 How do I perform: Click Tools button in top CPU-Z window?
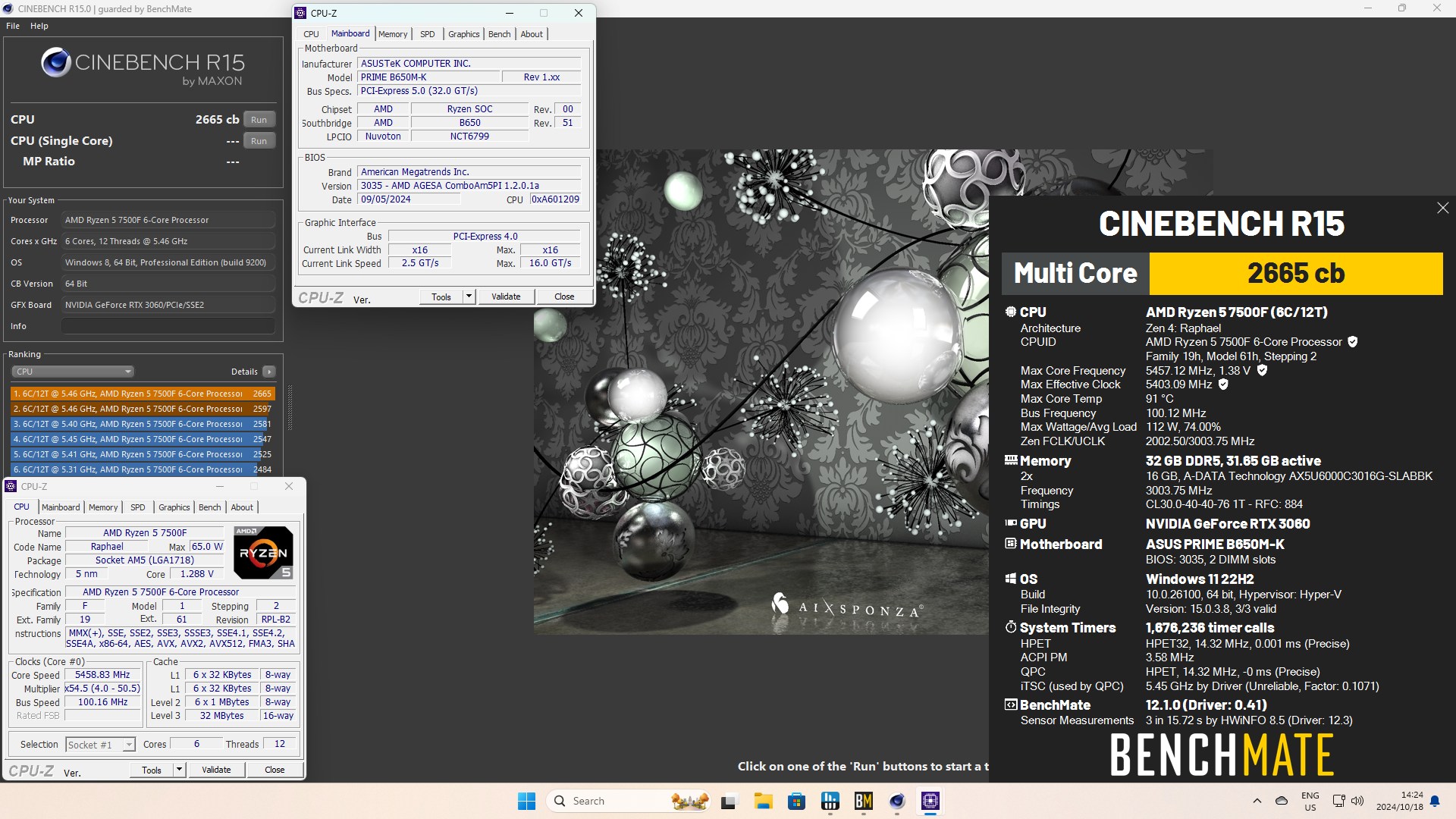pyautogui.click(x=441, y=297)
